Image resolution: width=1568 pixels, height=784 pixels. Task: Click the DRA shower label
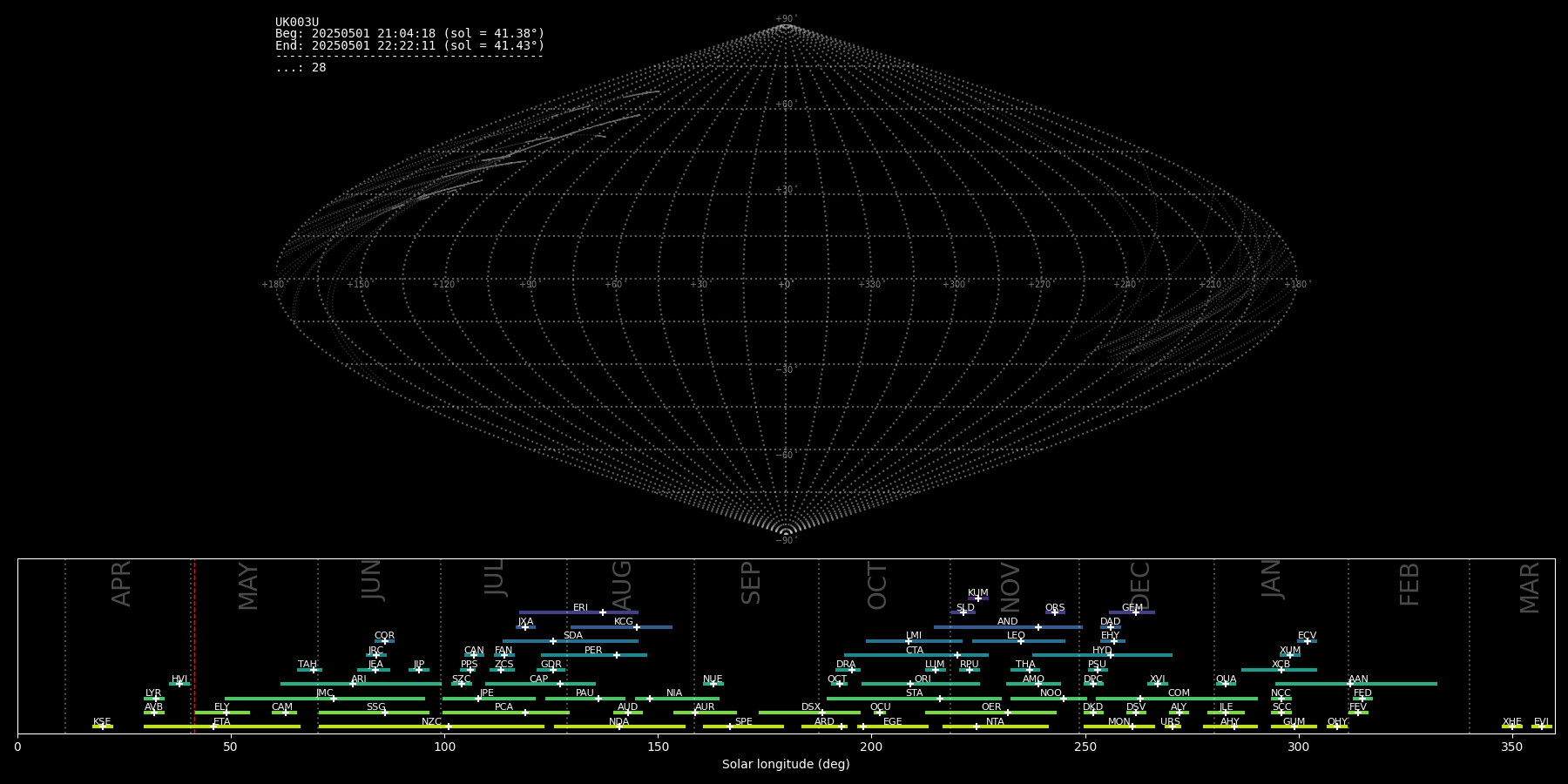click(x=846, y=665)
